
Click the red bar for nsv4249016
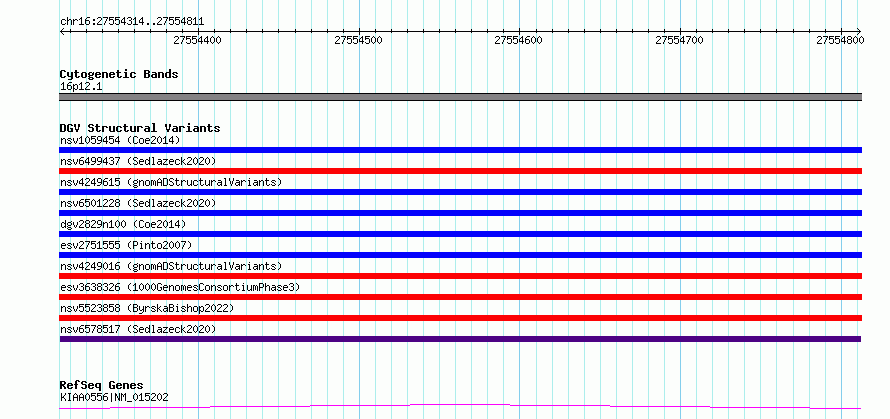point(460,276)
